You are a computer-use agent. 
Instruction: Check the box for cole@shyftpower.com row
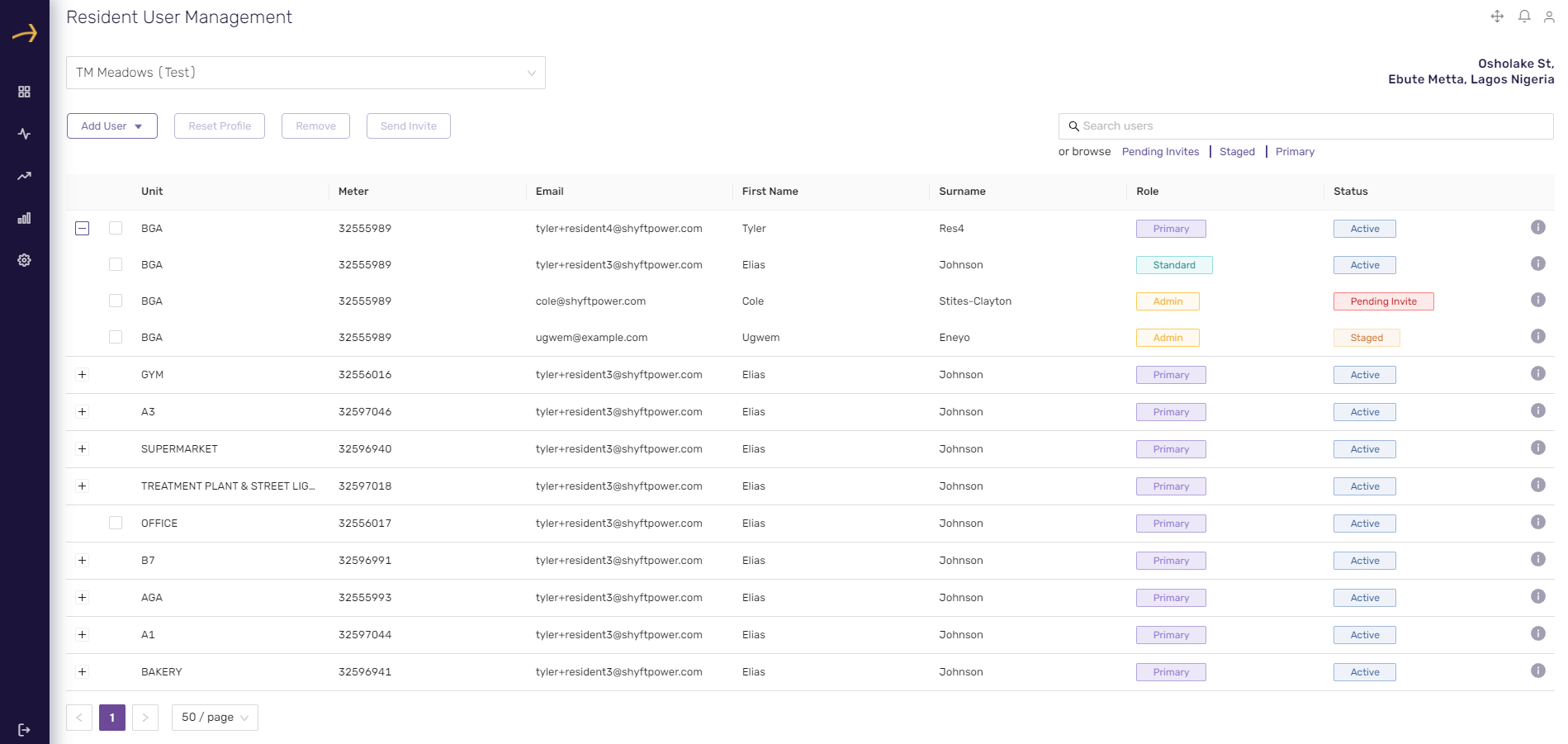[x=116, y=301]
